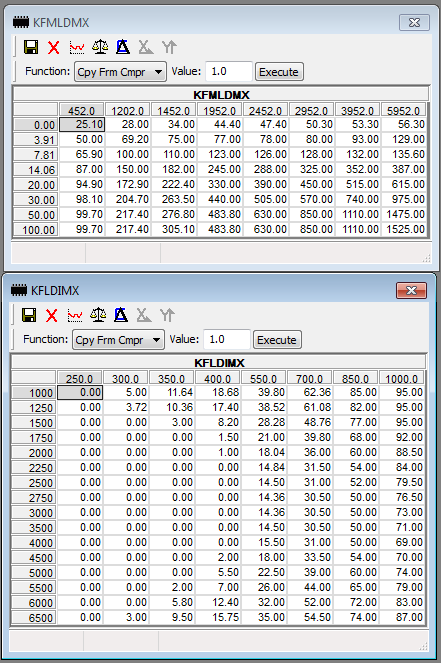Image resolution: width=441 pixels, height=663 pixels.
Task: Save the KFMLDMX map with floppy icon
Action: tap(31, 47)
